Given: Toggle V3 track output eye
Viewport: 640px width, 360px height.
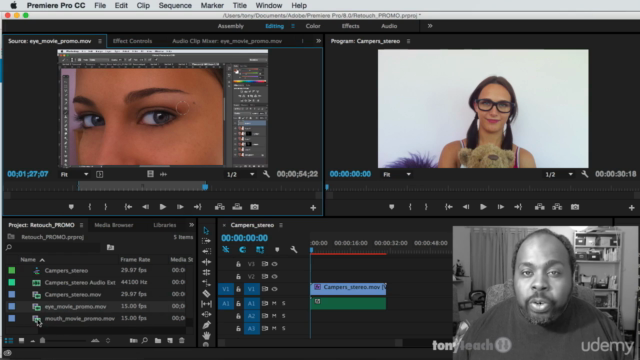Looking at the screenshot, I should (275, 264).
